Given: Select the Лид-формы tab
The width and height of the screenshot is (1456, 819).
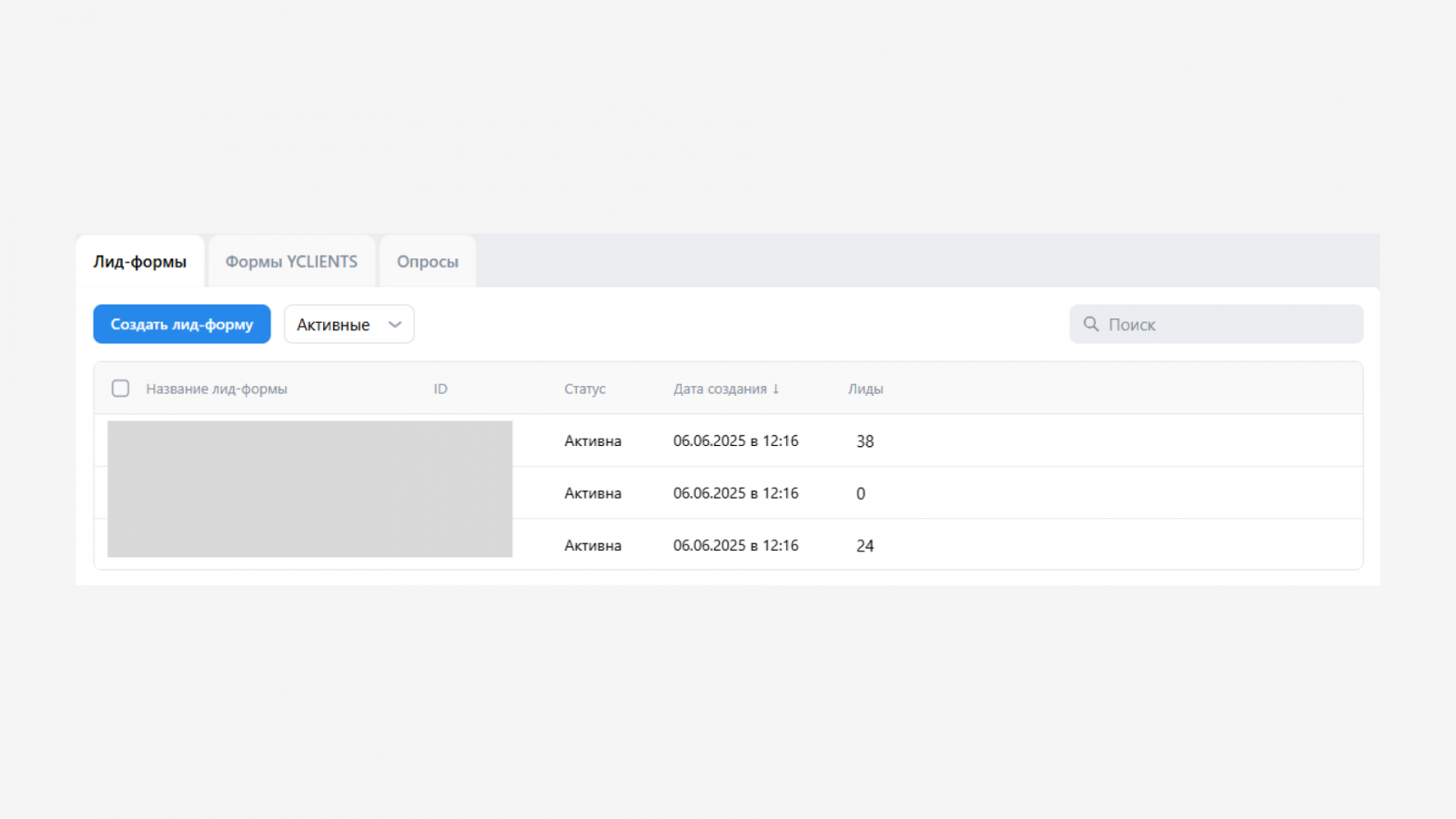Looking at the screenshot, I should click(139, 262).
